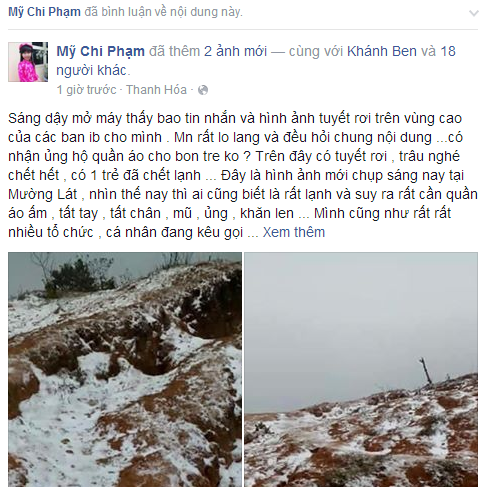Viewport: 490px width, 487px height.
Task: Open Mỹ Chi Phạm's profile picture thumbnail
Action: (x=28, y=62)
